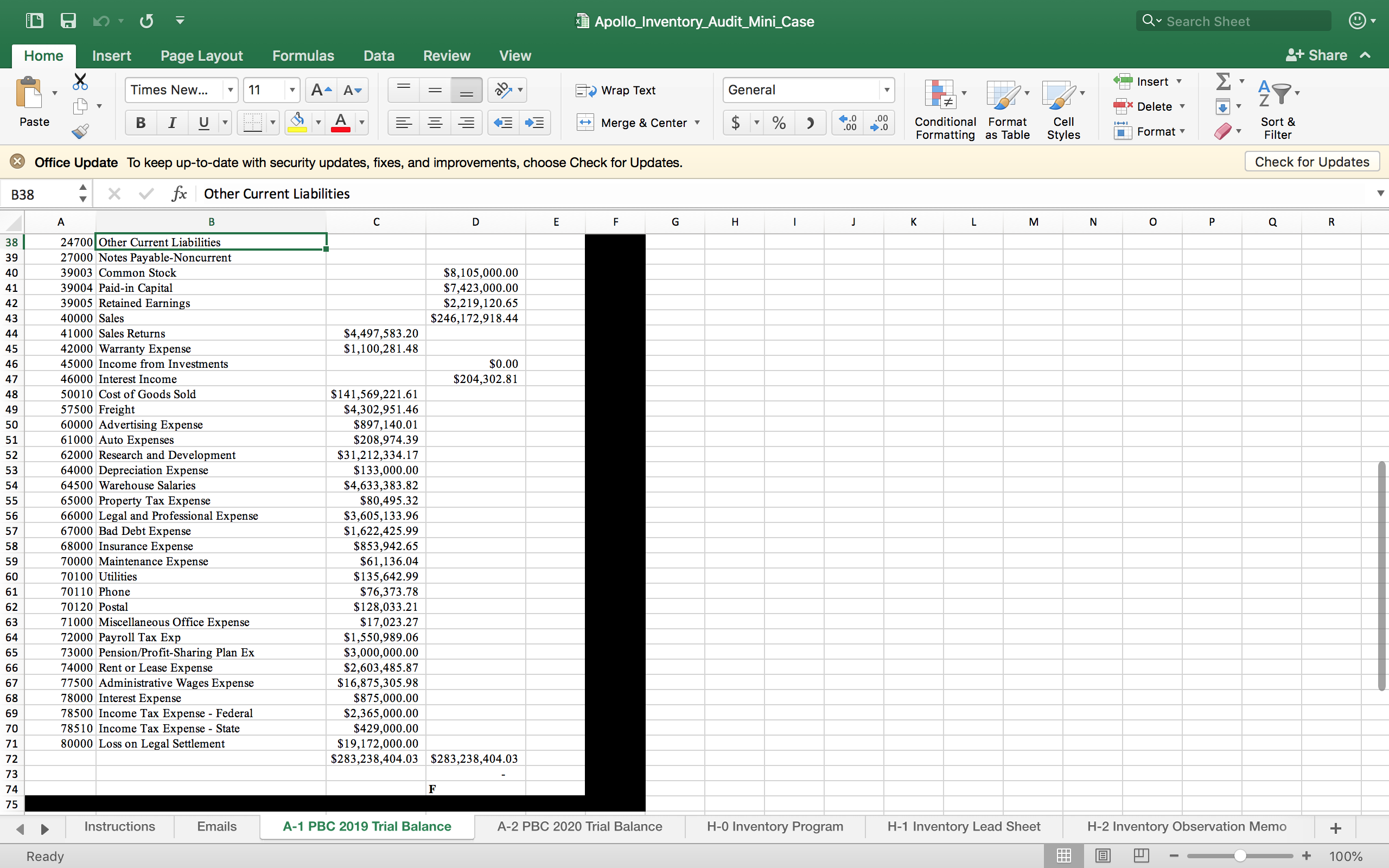Viewport: 1389px width, 868px height.
Task: Toggle Italic formatting
Action: tap(171, 123)
